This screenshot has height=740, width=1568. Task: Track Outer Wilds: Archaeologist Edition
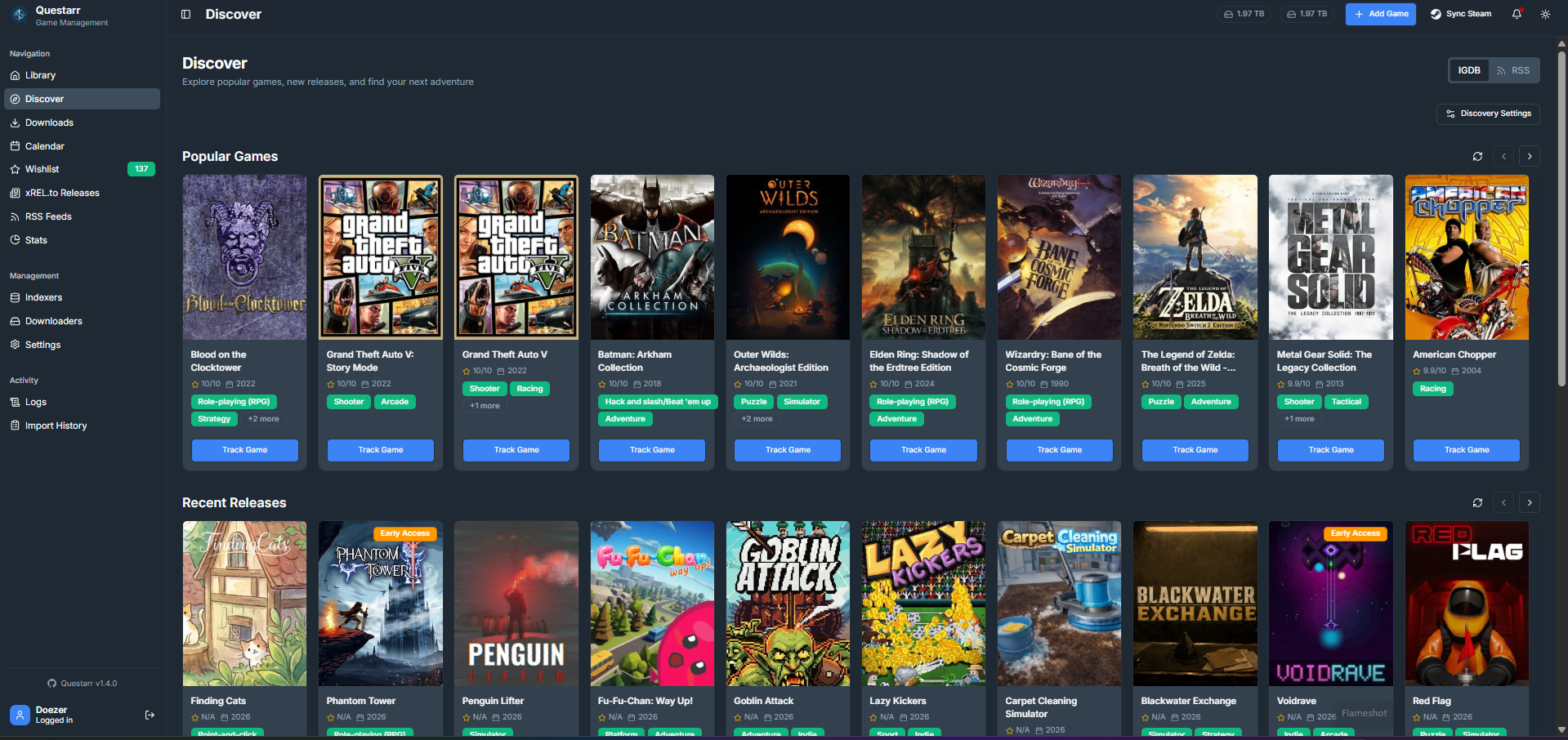[x=788, y=450]
